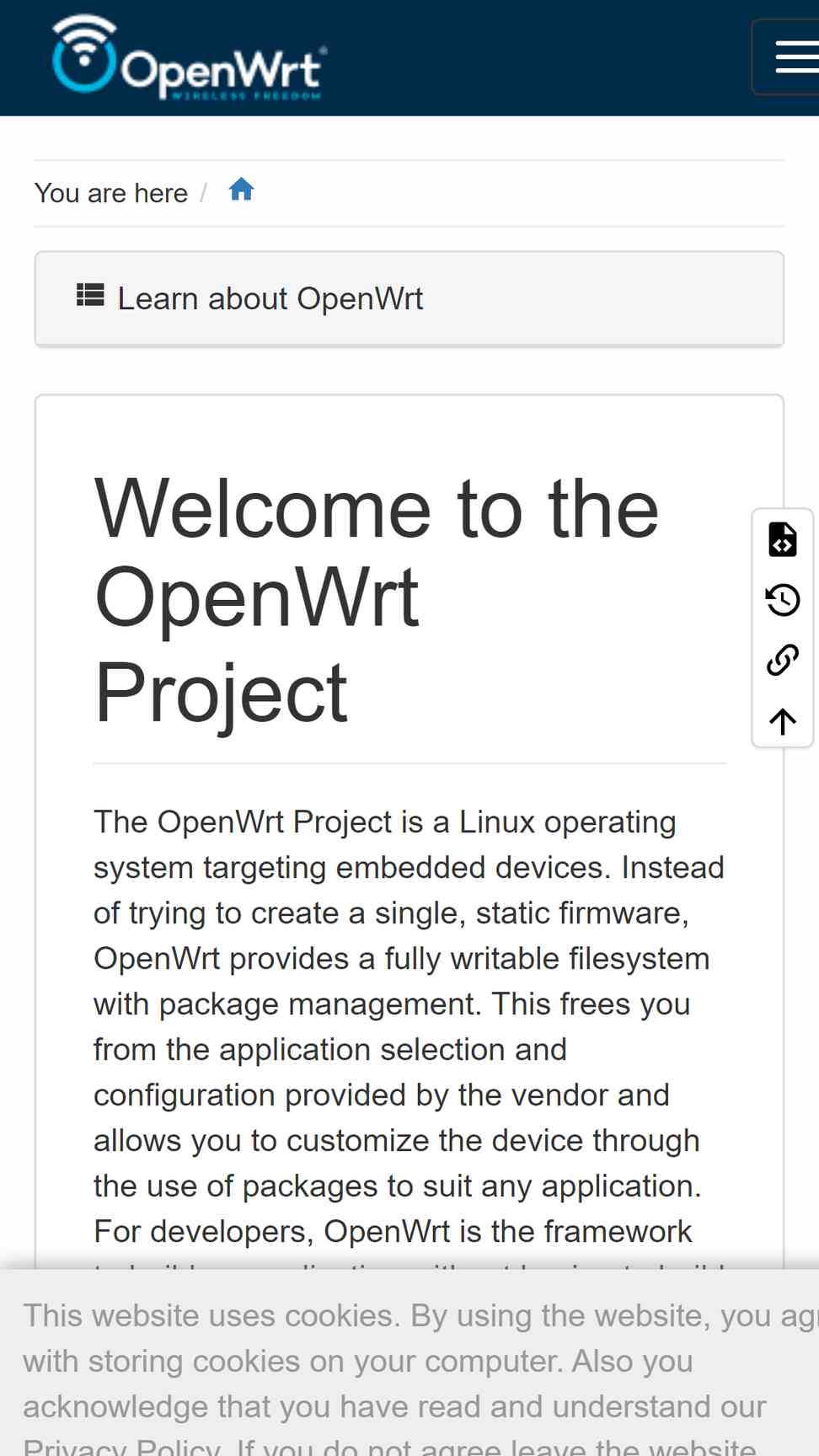Expand the Learn about OpenWrt table of contents
The image size is (819, 1456).
tap(409, 298)
